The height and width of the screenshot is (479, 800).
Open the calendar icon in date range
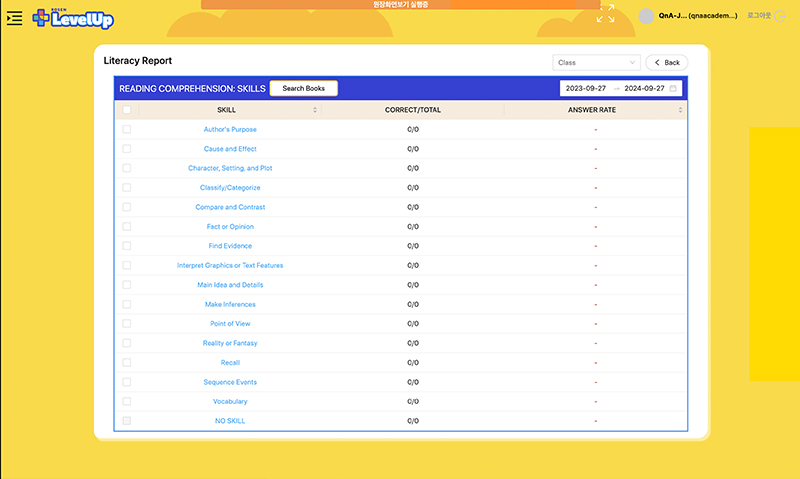pyautogui.click(x=673, y=89)
